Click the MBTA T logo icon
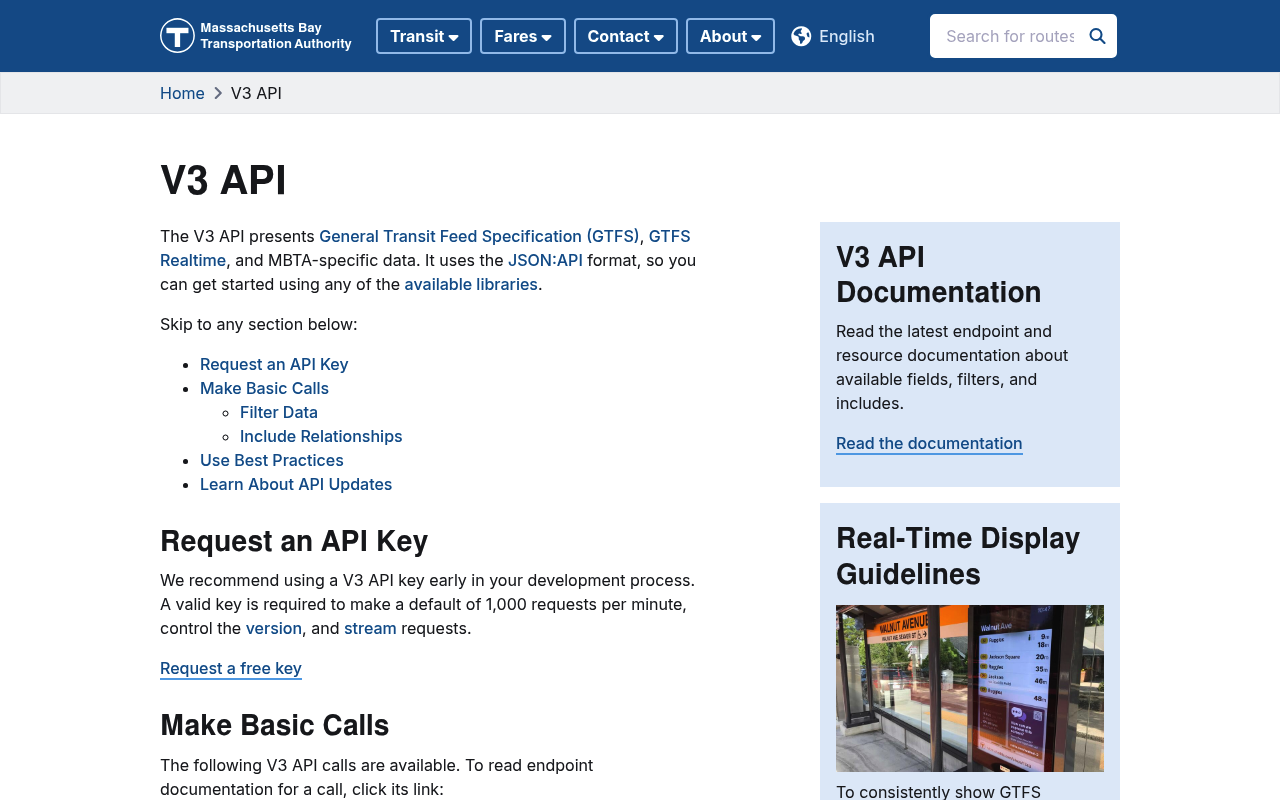The width and height of the screenshot is (1280, 800). click(x=177, y=36)
